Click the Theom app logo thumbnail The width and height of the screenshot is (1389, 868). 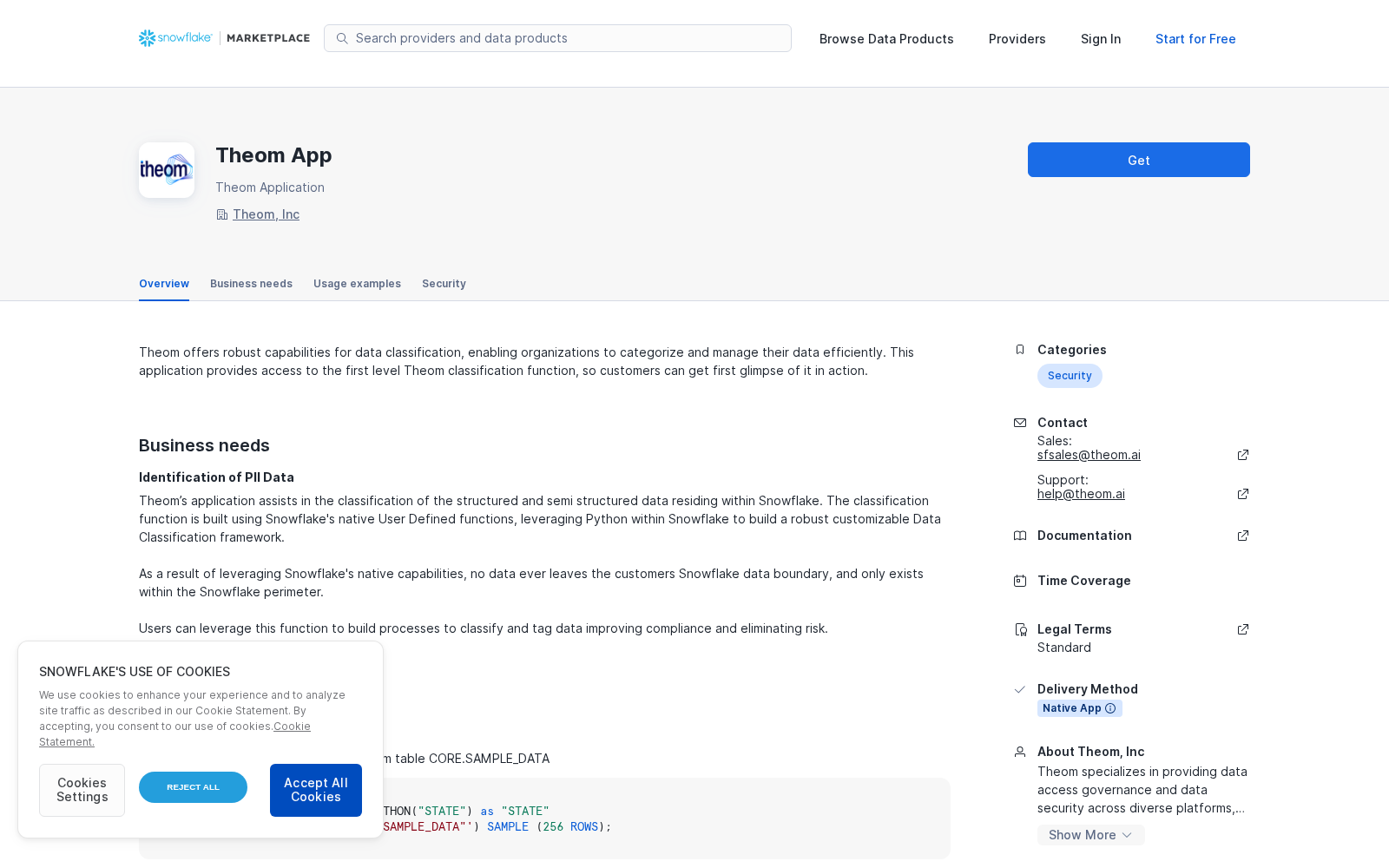coord(167,170)
